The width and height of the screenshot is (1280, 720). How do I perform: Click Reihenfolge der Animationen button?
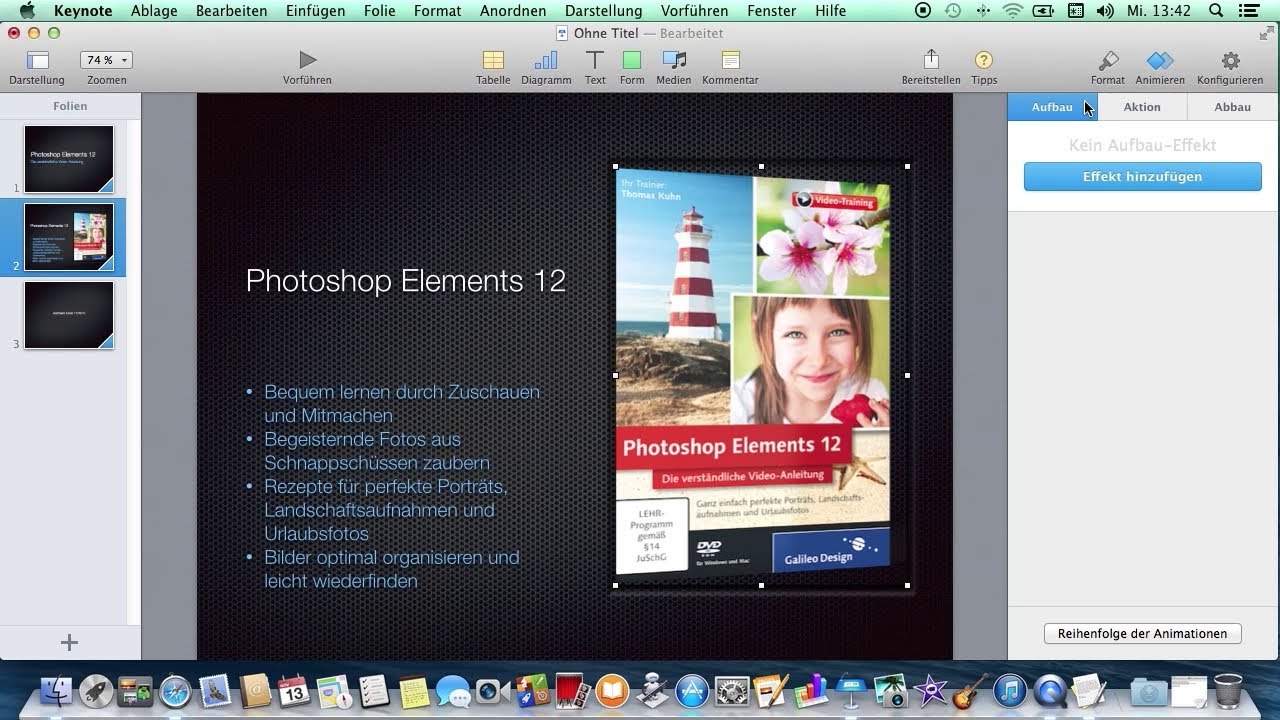(1143, 634)
